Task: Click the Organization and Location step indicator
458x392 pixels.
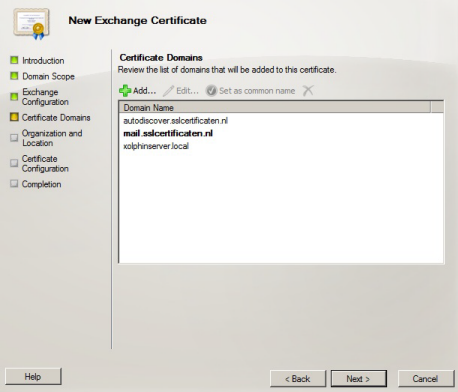Action: 14,138
